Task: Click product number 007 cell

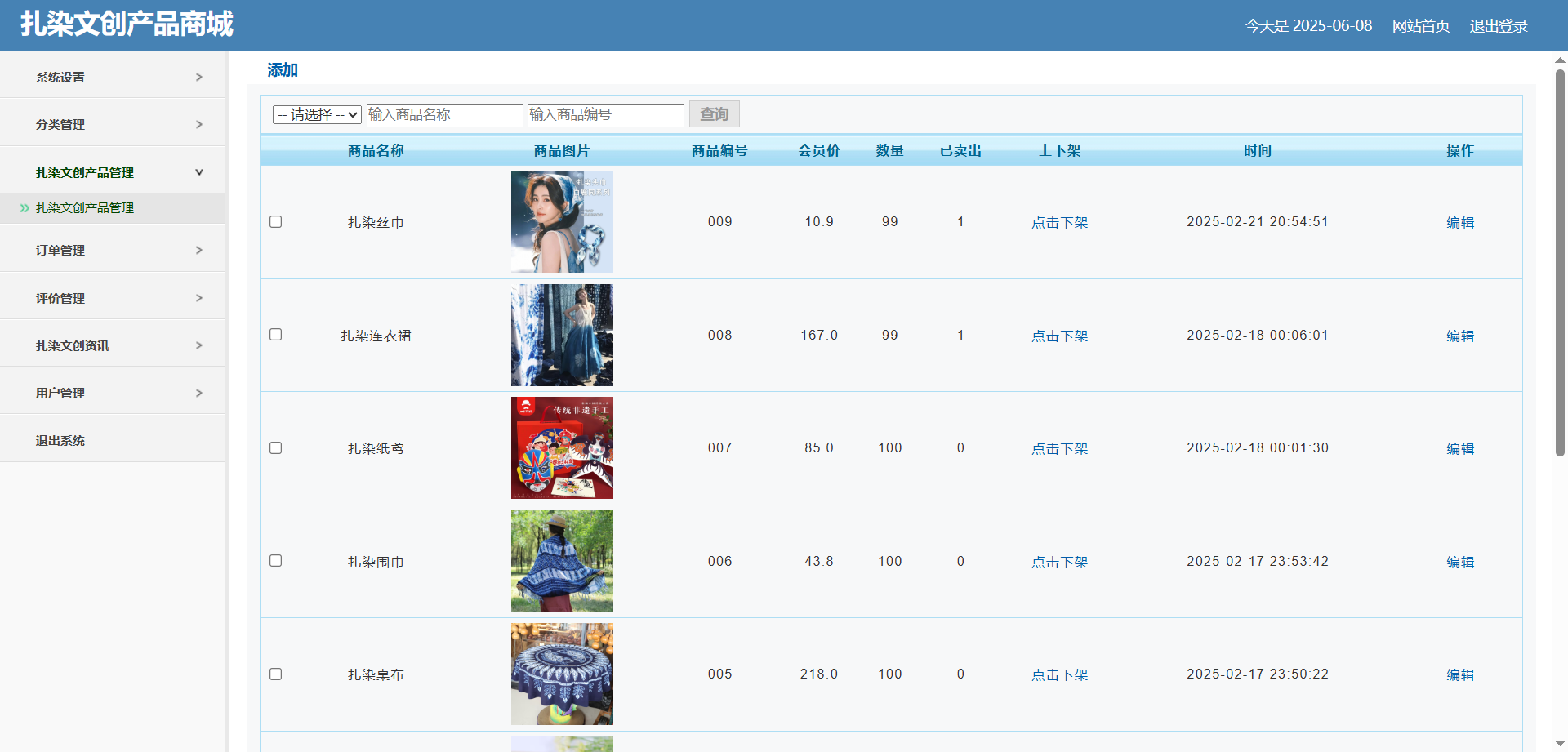Action: pos(720,448)
